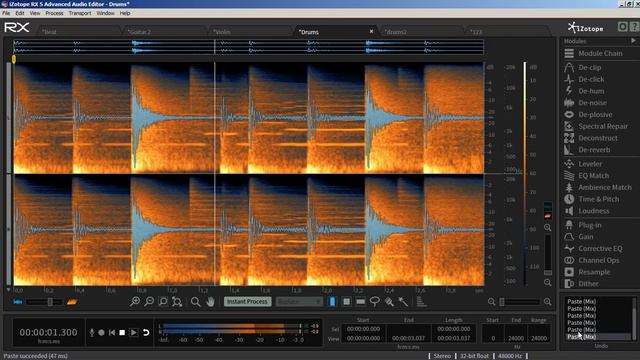640x360 pixels.
Task: Open the Plug-in module
Action: 583,225
